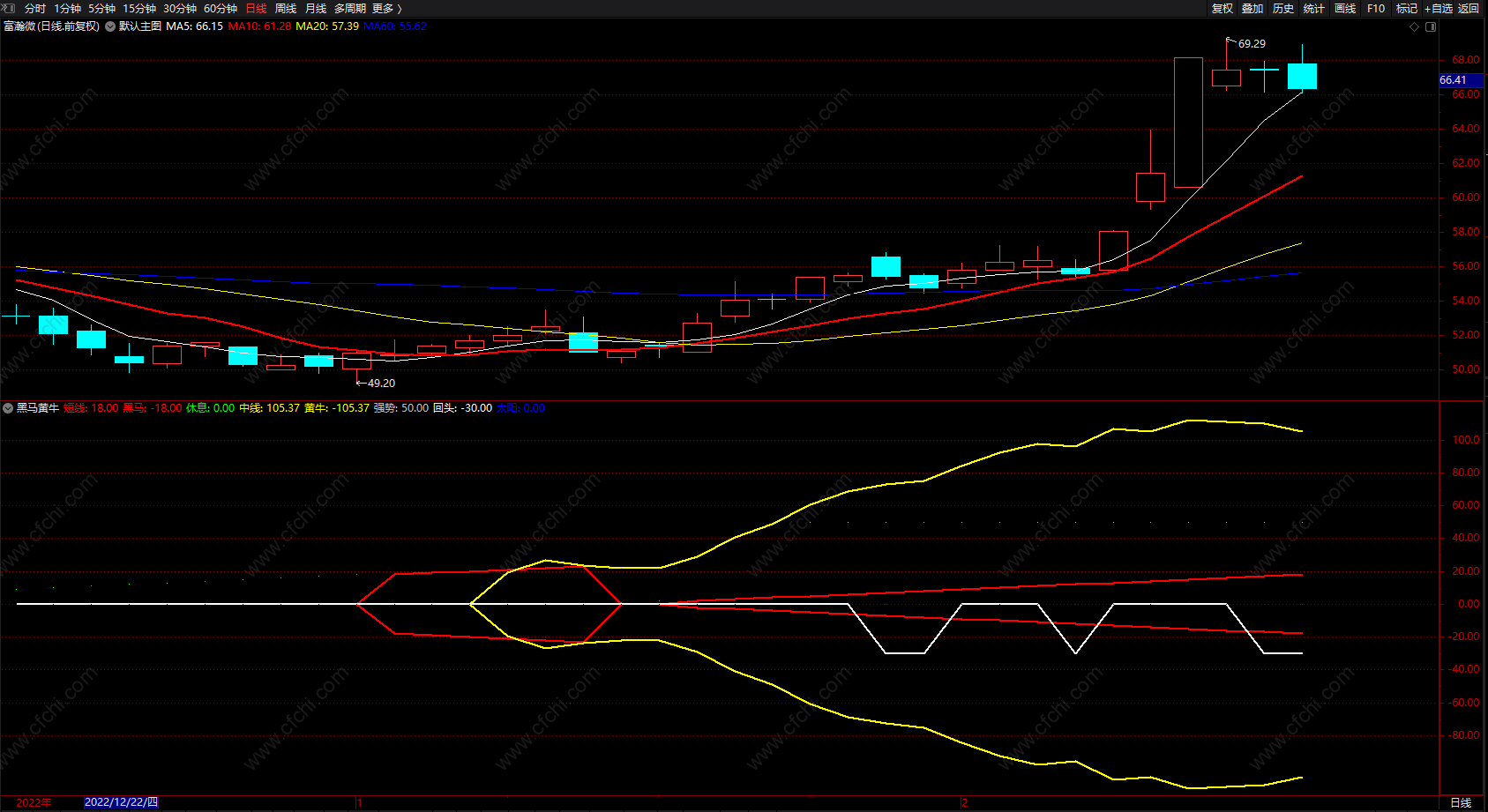
Task: Click the 2022年 year label on timeline
Action: pyautogui.click(x=34, y=803)
